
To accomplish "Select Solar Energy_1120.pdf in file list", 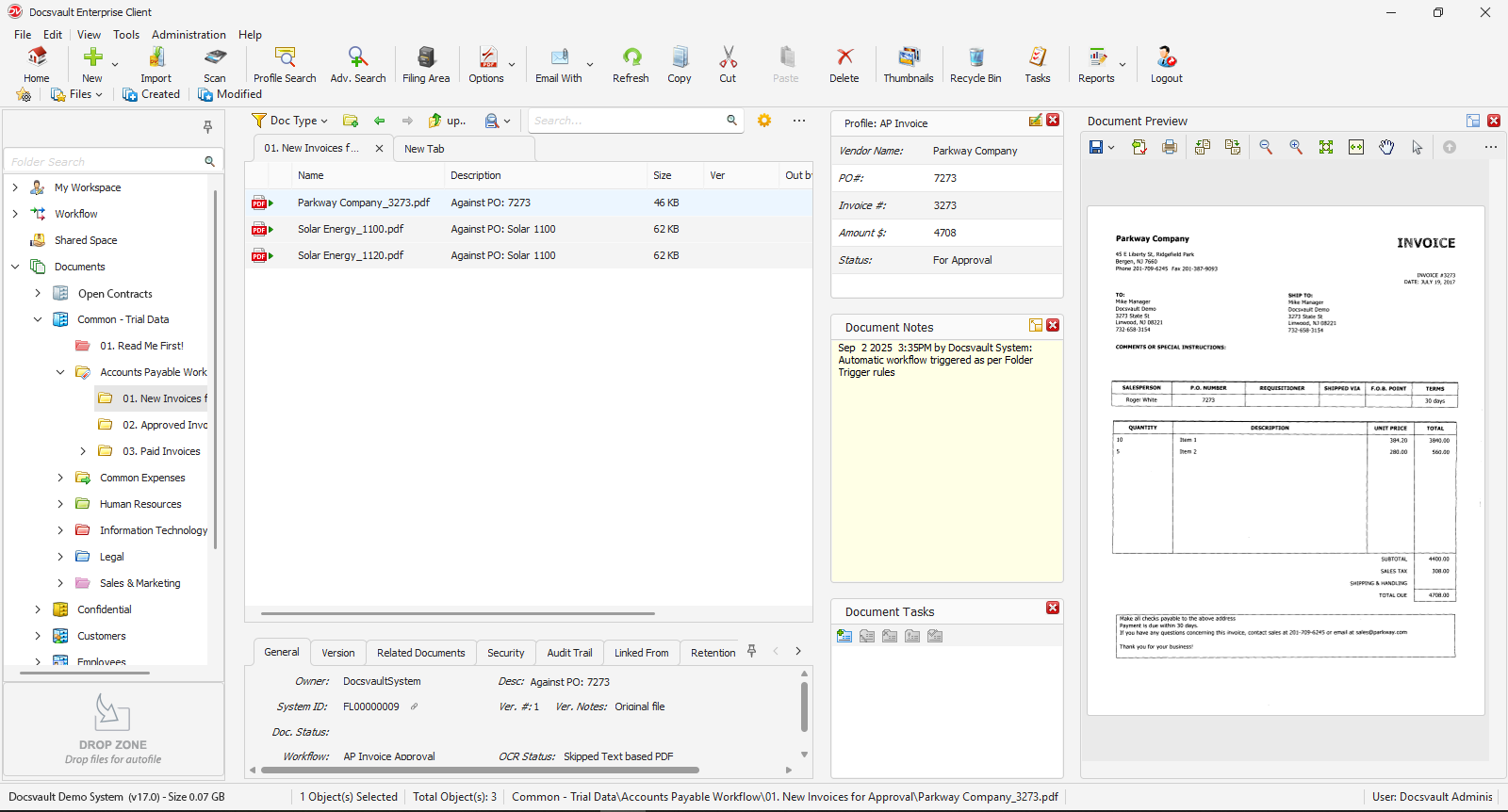I will [x=351, y=255].
